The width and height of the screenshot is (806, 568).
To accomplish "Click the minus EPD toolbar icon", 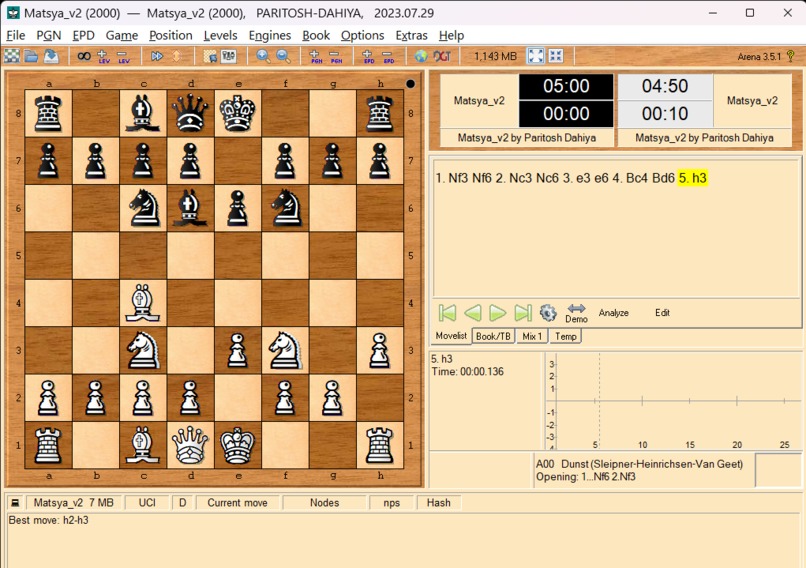I will click(x=388, y=56).
